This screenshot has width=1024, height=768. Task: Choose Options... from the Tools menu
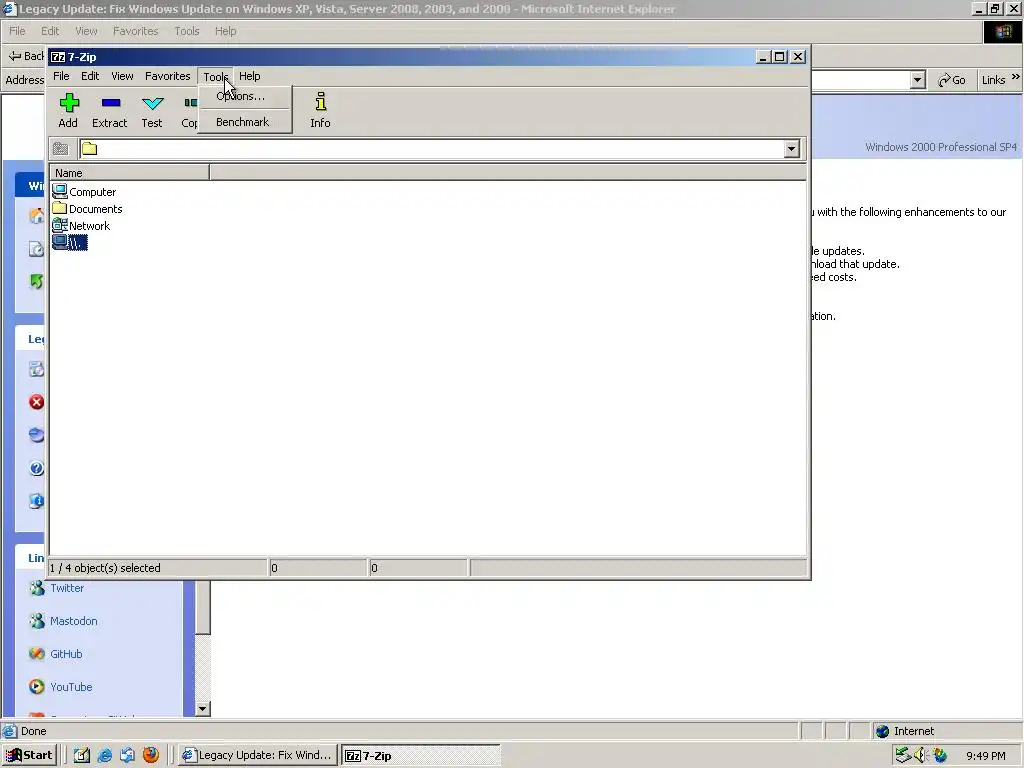(x=245, y=96)
